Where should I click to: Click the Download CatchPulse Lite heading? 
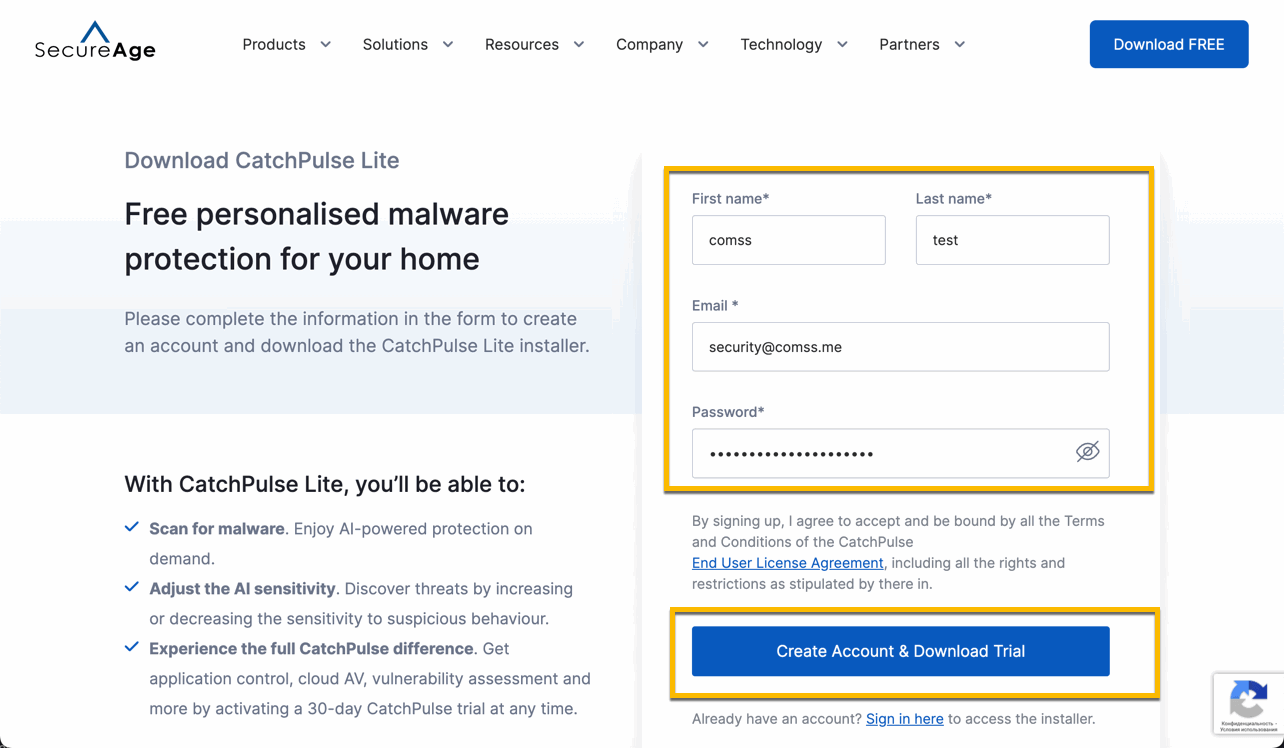262,161
